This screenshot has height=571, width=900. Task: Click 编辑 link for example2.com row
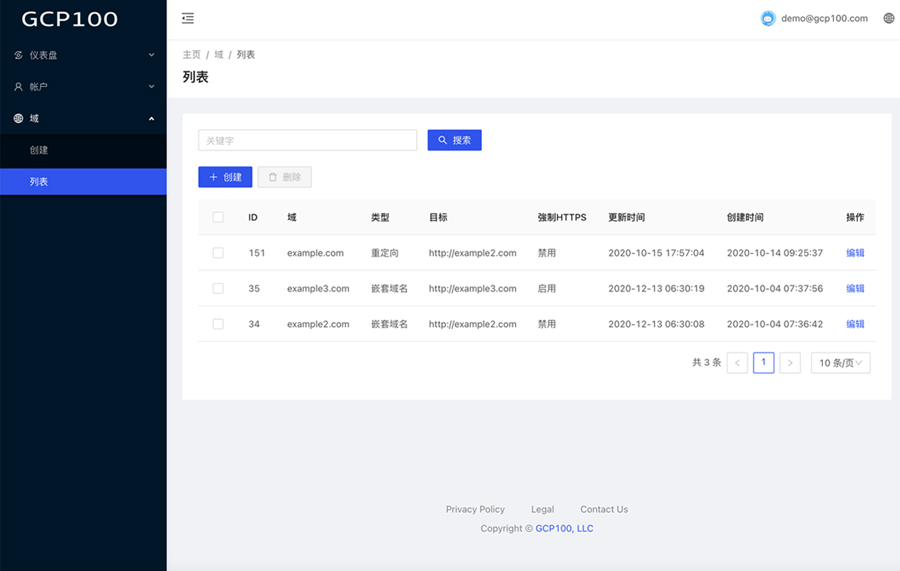tap(855, 324)
